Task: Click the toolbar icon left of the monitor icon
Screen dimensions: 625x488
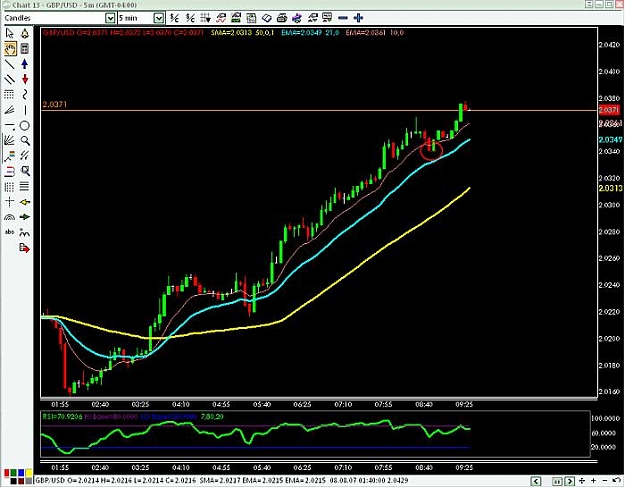Action: [x=312, y=18]
